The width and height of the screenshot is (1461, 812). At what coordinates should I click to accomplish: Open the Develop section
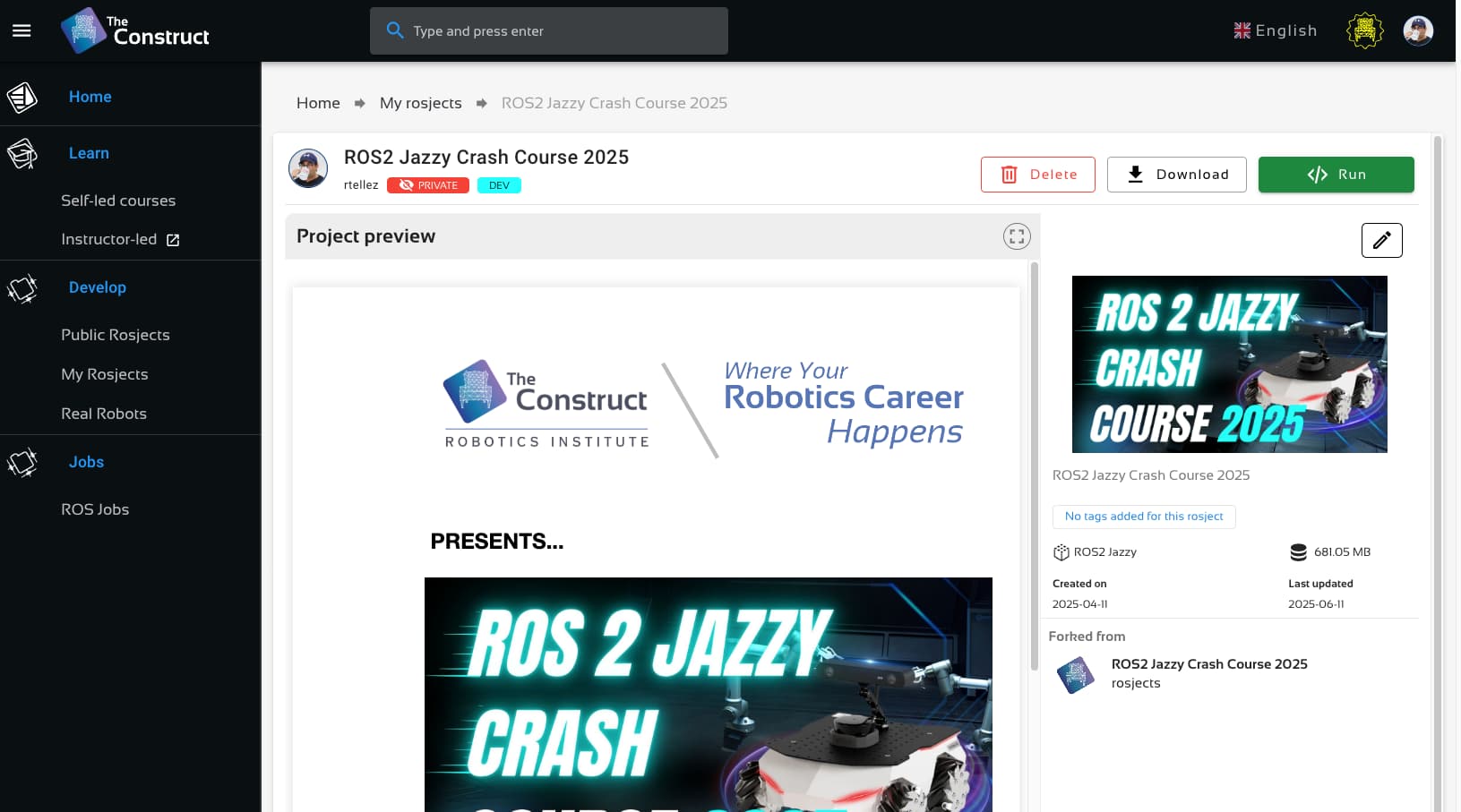tap(98, 287)
